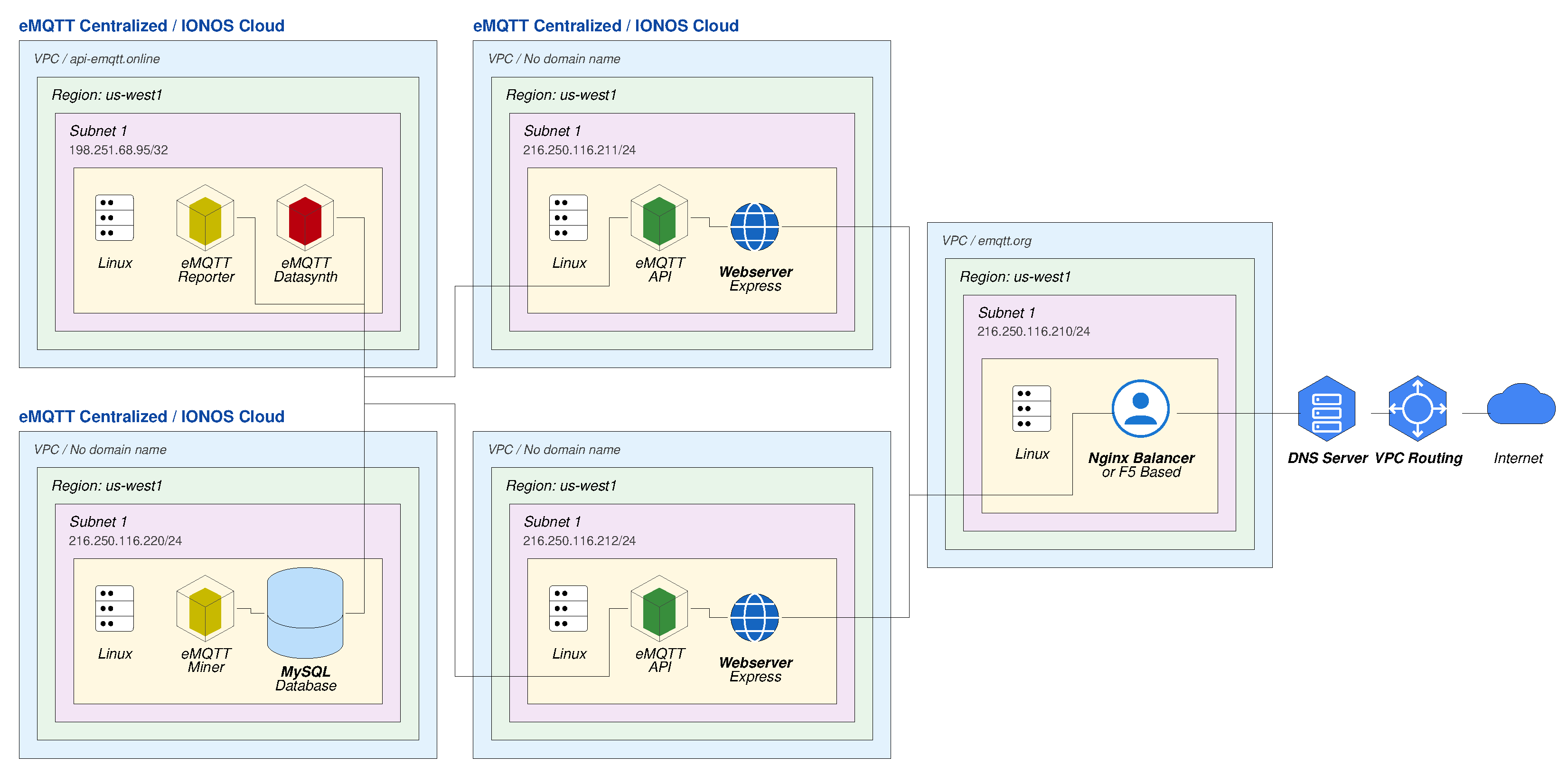The width and height of the screenshot is (1568, 774).
Task: Click the 'Region: us-west1' label in the emqtt.org VPC
Action: pyautogui.click(x=1015, y=276)
